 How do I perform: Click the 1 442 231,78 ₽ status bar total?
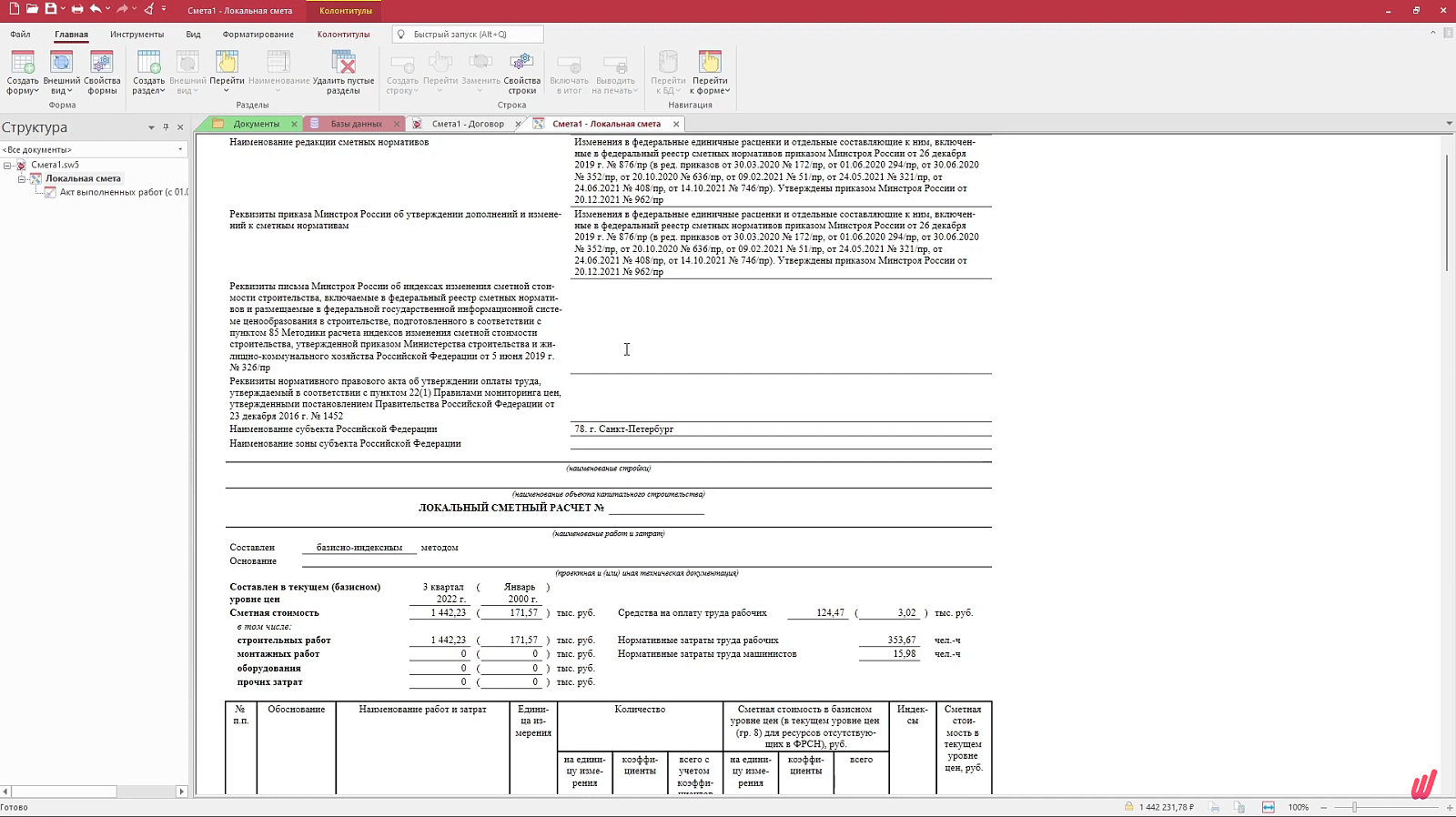coord(1167,807)
